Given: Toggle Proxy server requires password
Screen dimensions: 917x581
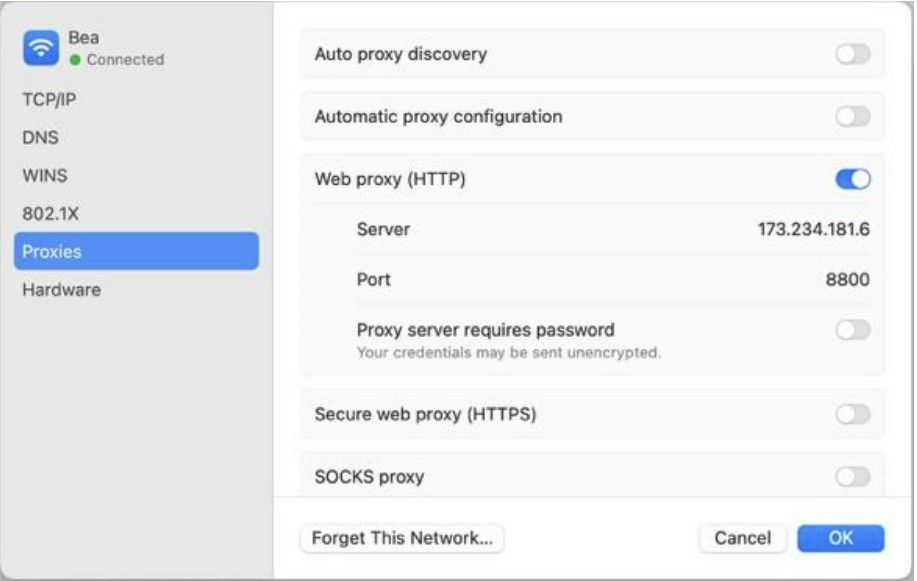Looking at the screenshot, I should (x=853, y=330).
